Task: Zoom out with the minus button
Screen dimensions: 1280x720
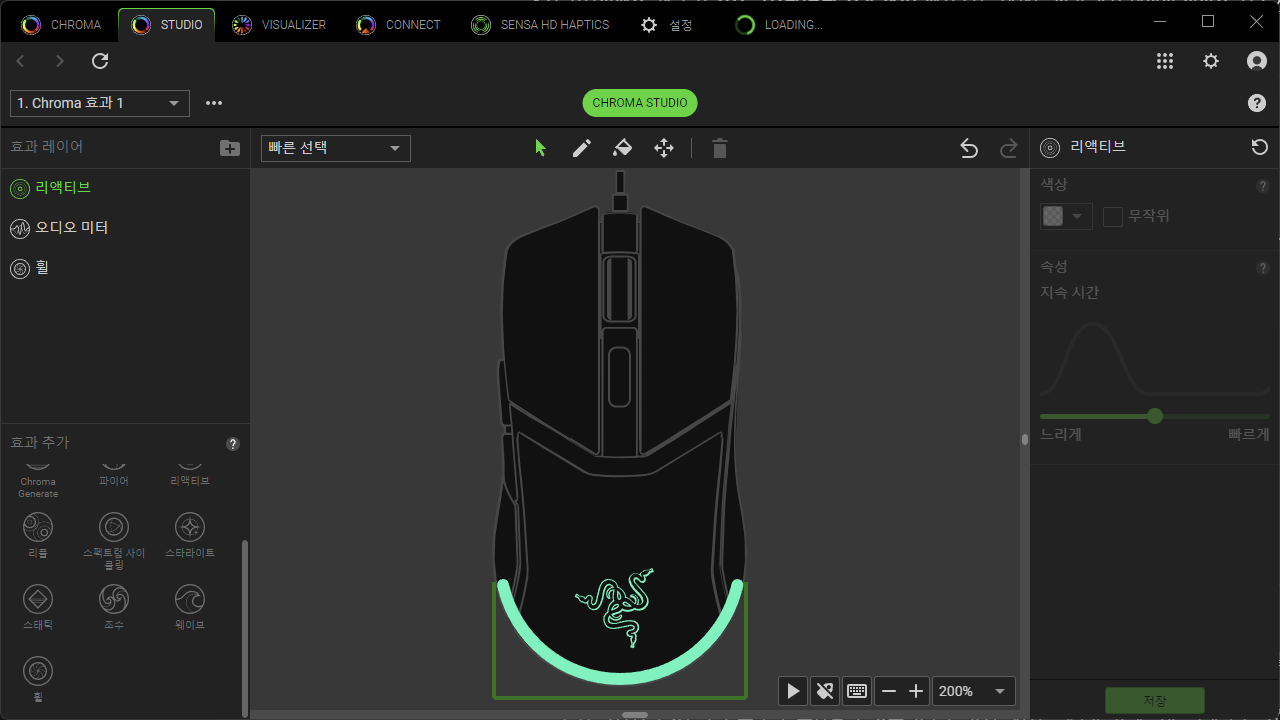Action: (889, 691)
